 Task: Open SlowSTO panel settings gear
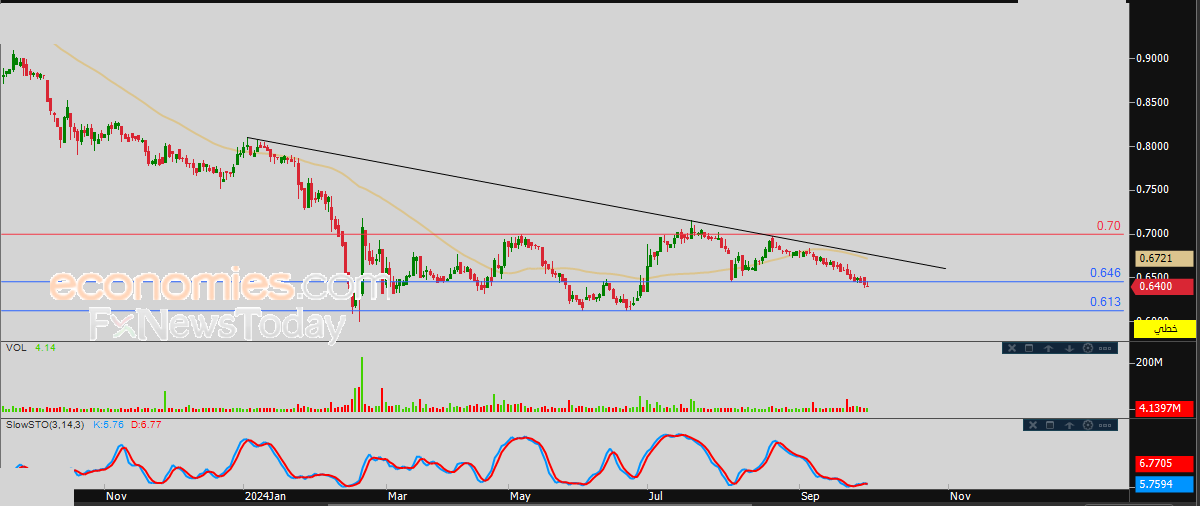(1088, 425)
